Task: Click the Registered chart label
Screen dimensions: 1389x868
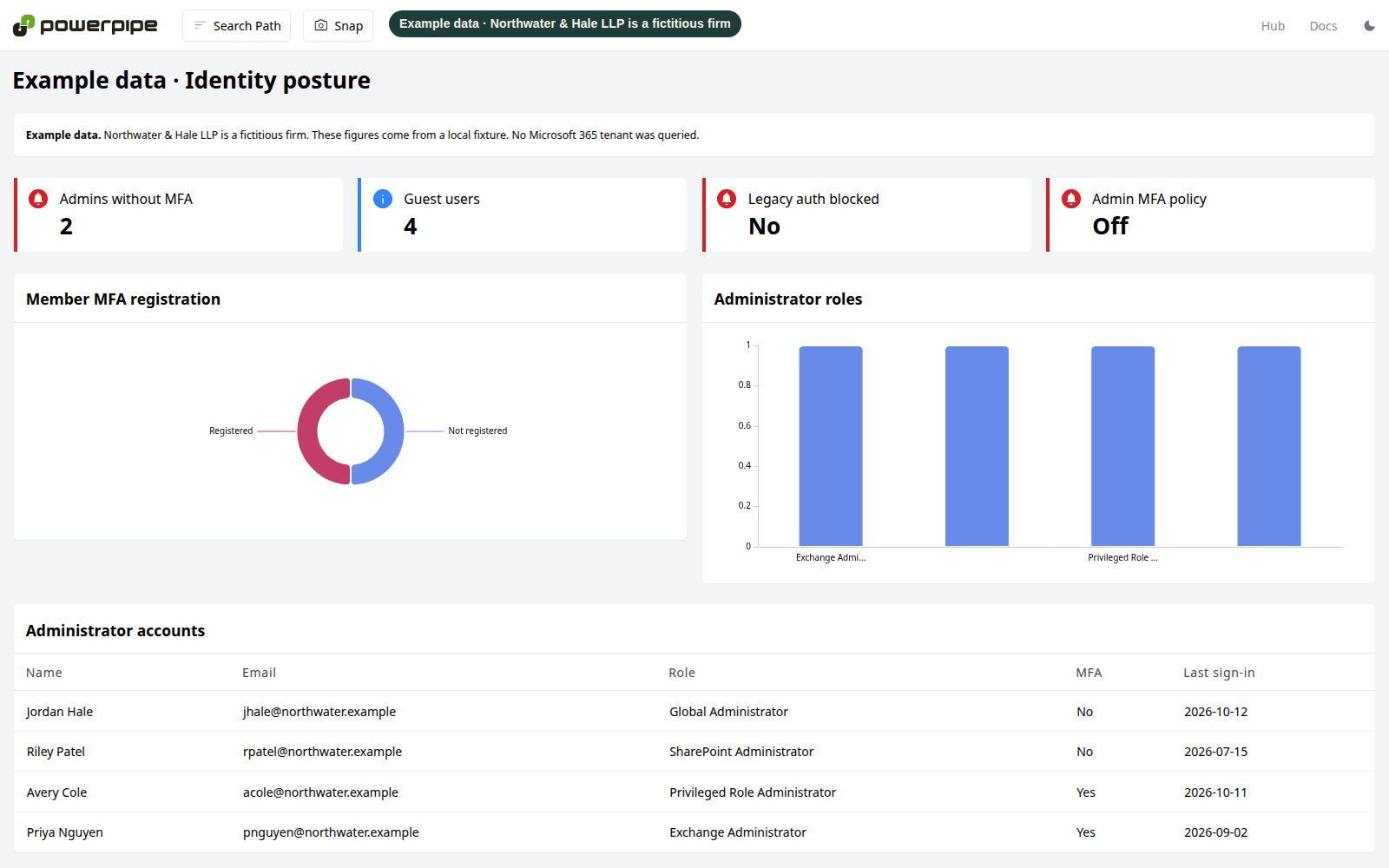Action: click(x=231, y=431)
